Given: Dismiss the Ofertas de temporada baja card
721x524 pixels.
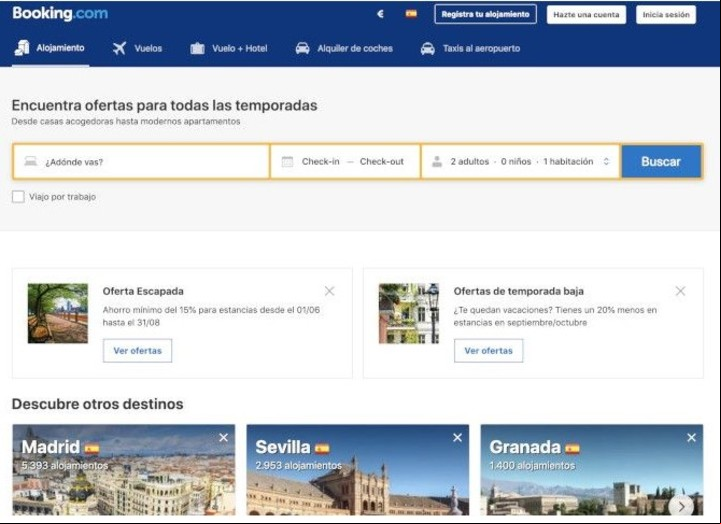Looking at the screenshot, I should tap(680, 291).
